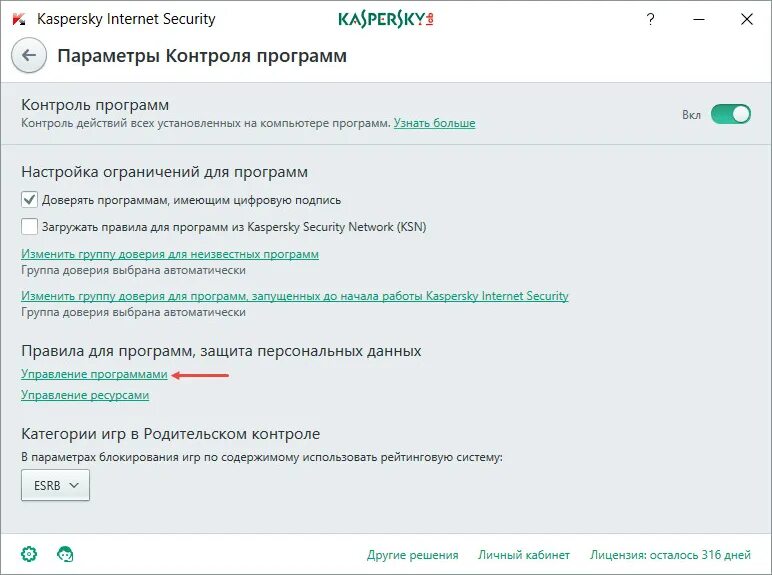Minimize the Kaspersky Internet Security window

coord(699,19)
